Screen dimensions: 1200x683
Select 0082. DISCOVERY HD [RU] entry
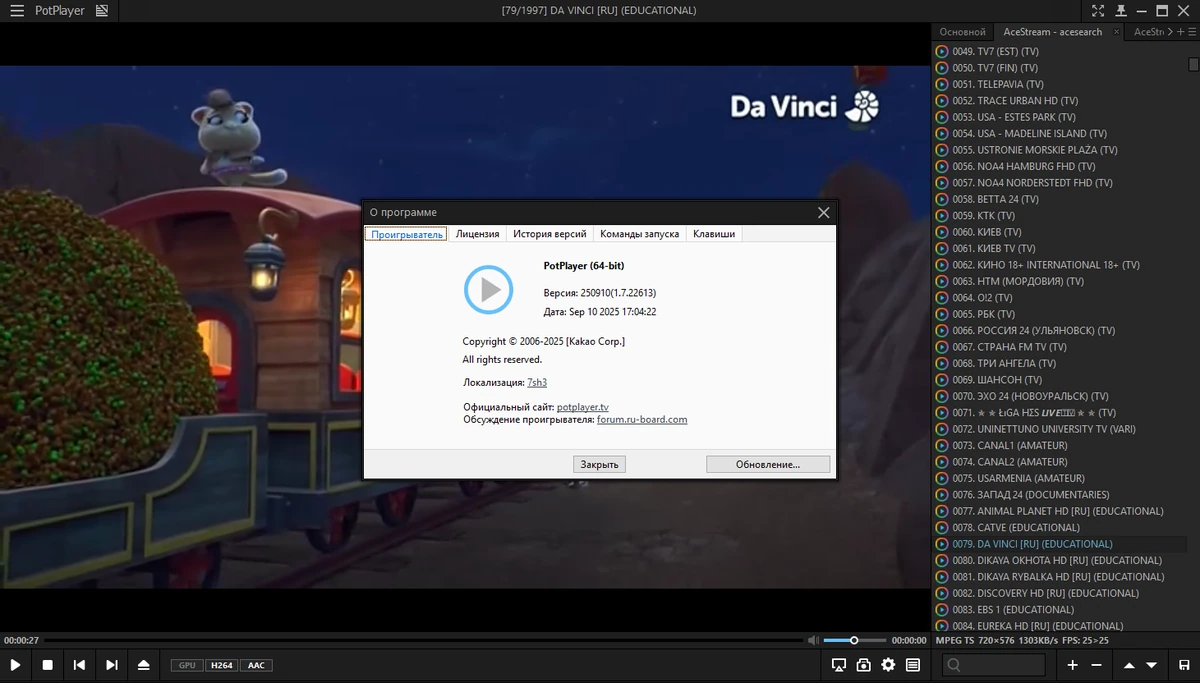[x=1060, y=593]
